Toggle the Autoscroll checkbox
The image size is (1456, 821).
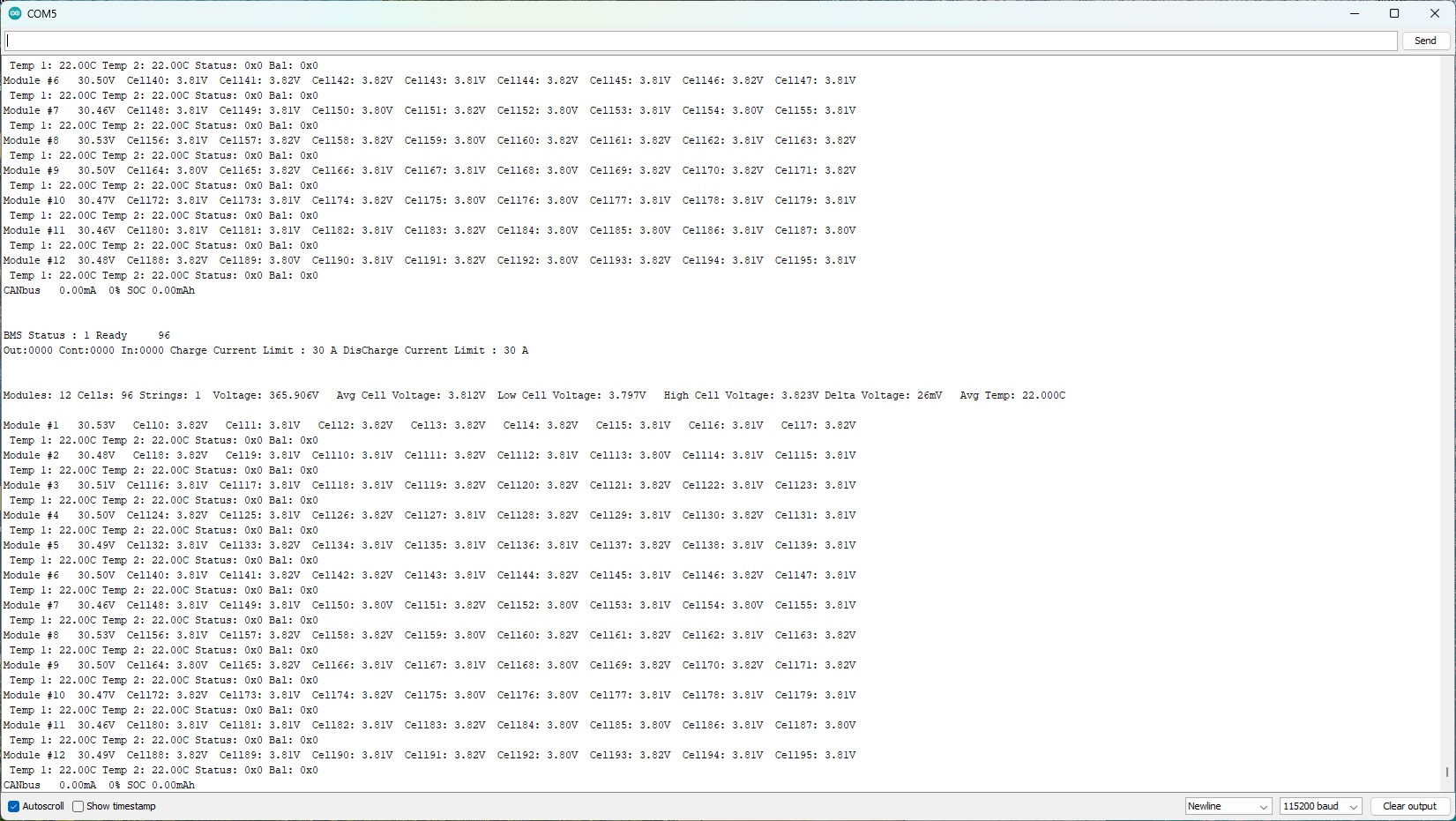pyautogui.click(x=13, y=806)
